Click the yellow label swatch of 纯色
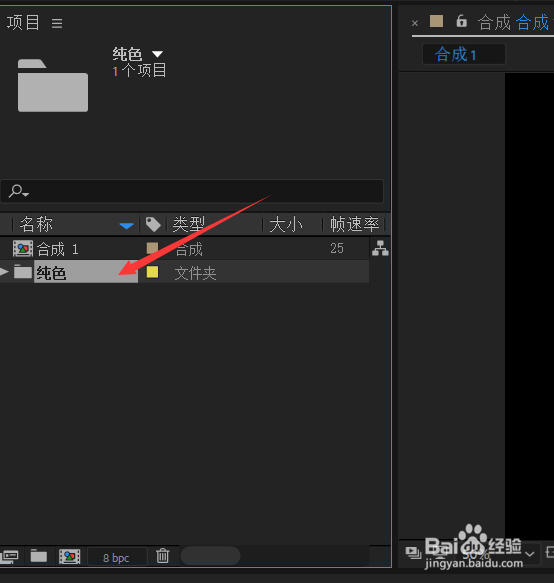The width and height of the screenshot is (554, 583). coord(152,272)
